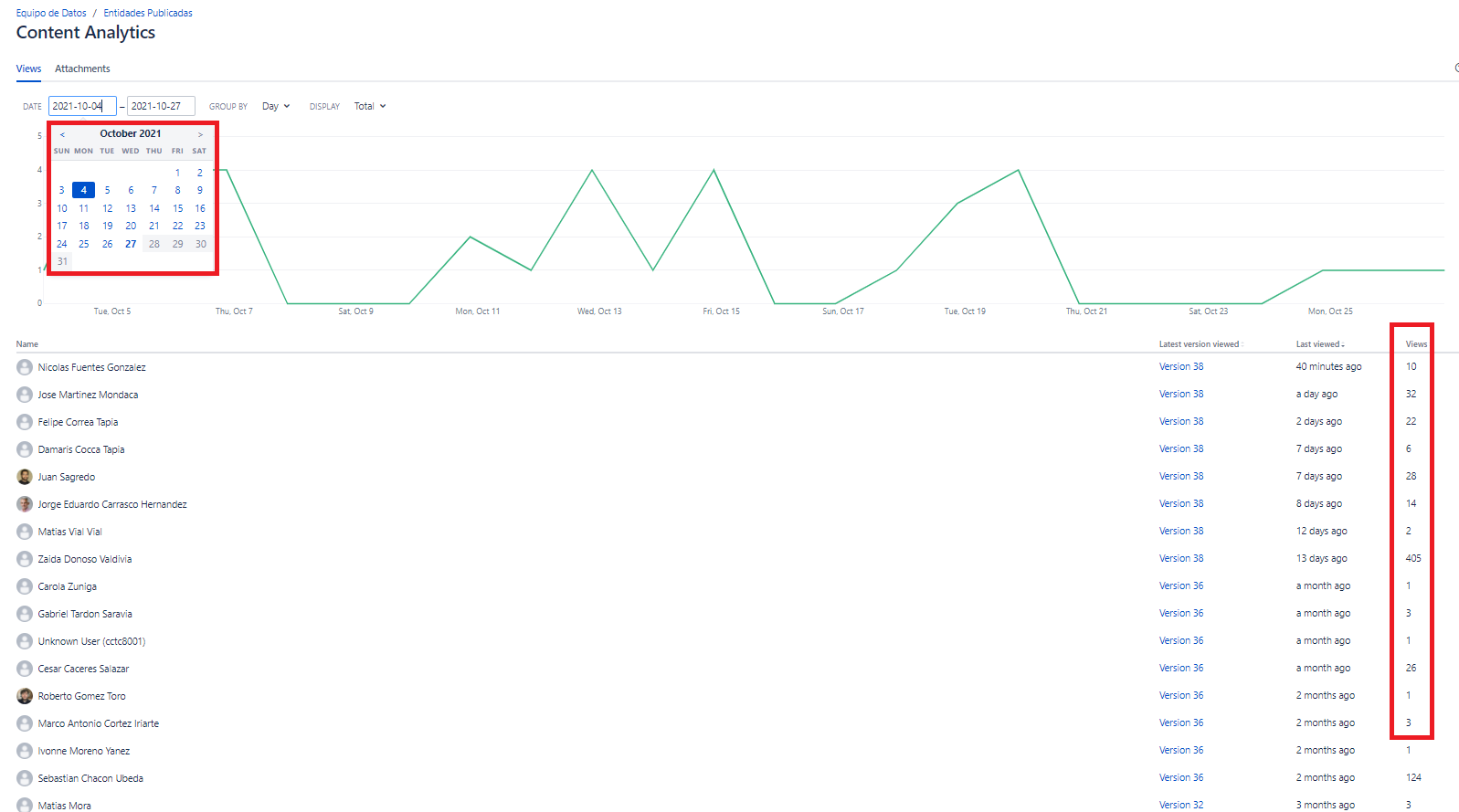Click Jorge Eduardo Carrasco Hernandez's profile photo
This screenshot has height=812, width=1459.
click(25, 504)
